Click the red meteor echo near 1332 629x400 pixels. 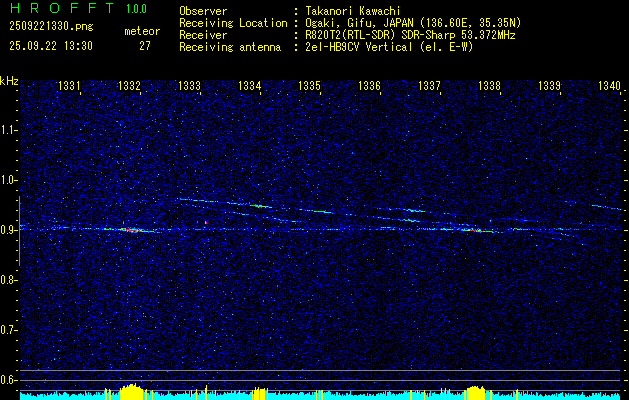(130, 230)
